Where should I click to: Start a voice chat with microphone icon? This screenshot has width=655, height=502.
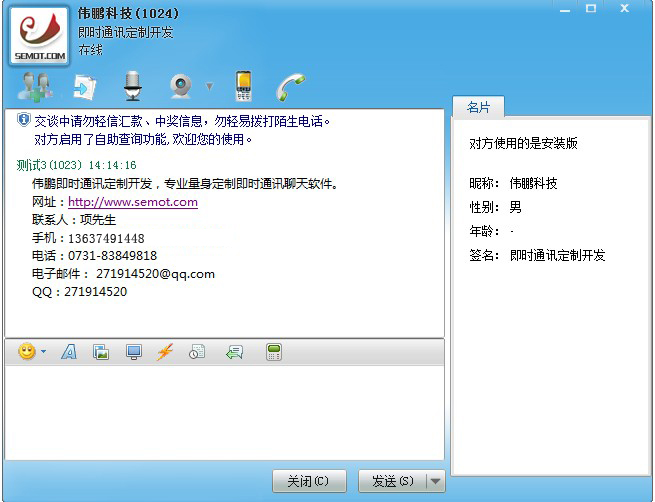(133, 86)
